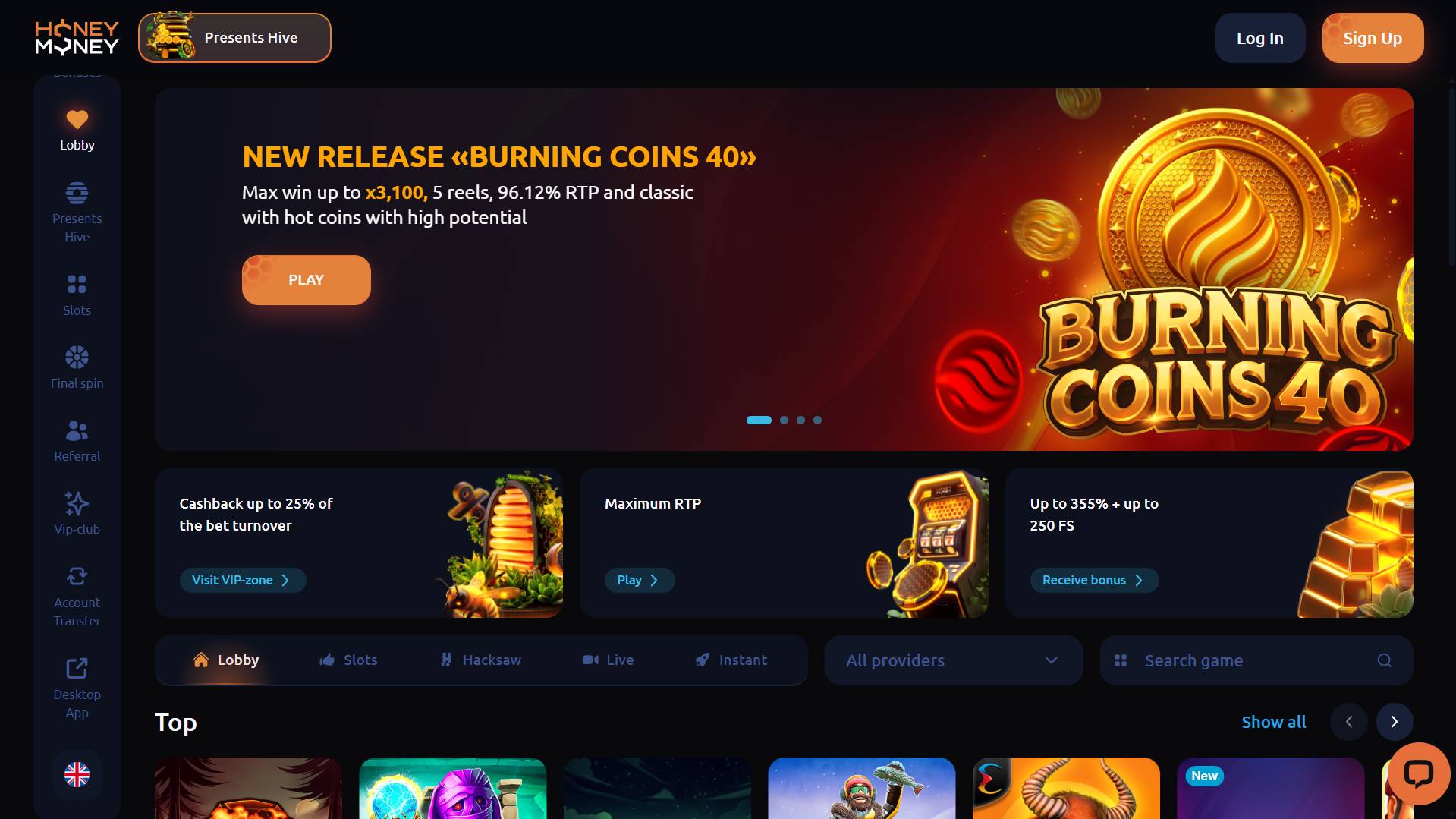Open the Referral people icon
The image size is (1456, 819).
click(77, 431)
